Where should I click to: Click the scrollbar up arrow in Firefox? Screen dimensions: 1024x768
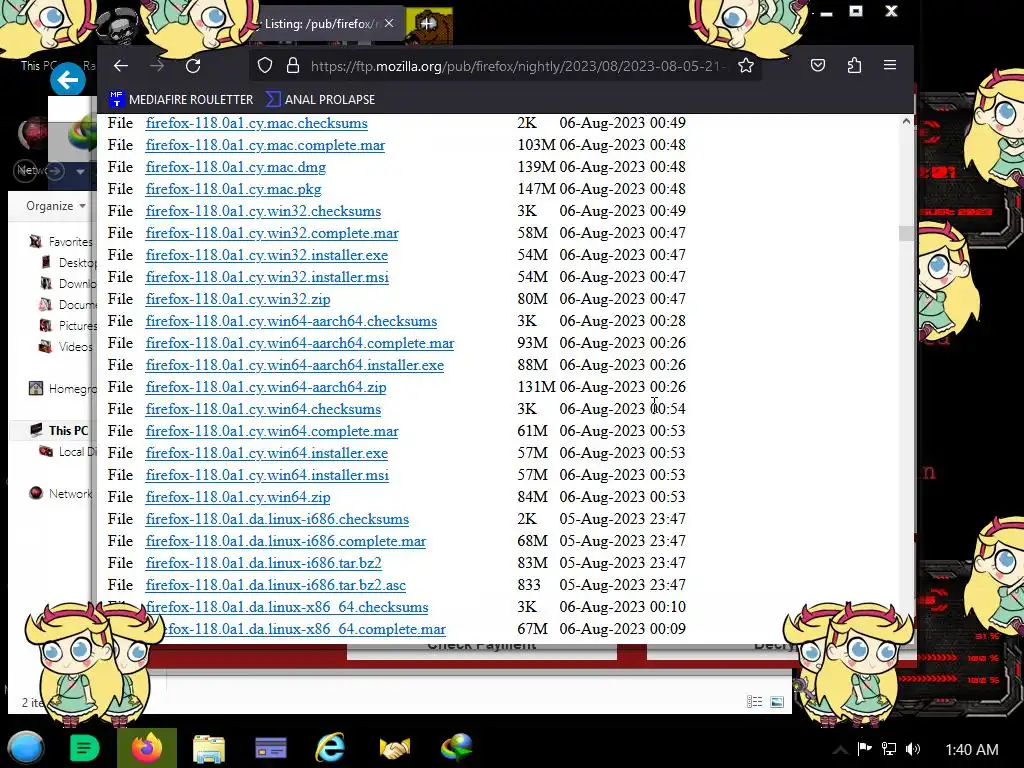[906, 121]
